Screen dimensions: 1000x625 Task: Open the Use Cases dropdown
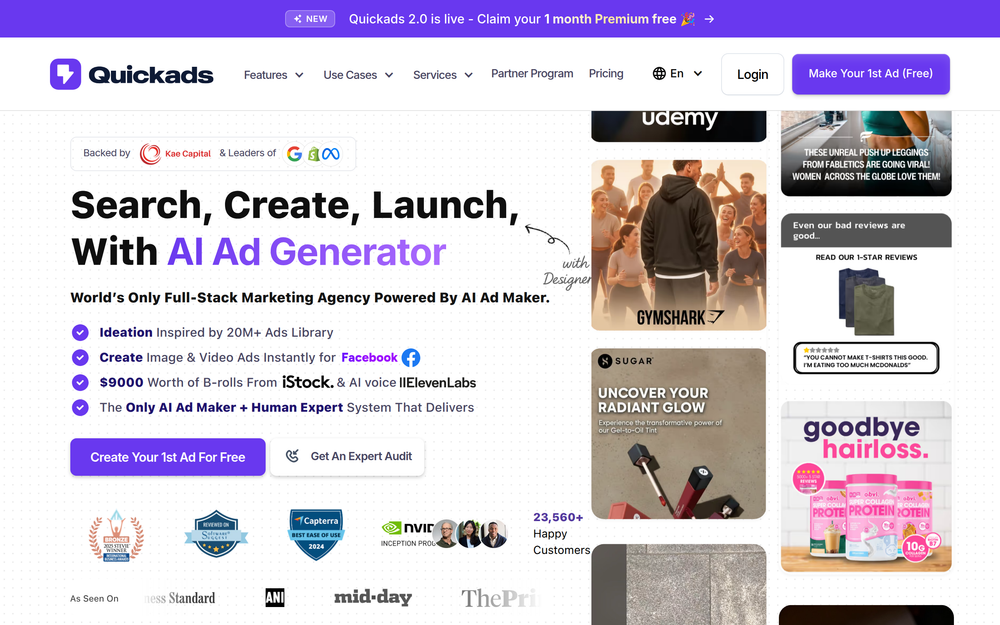358,75
